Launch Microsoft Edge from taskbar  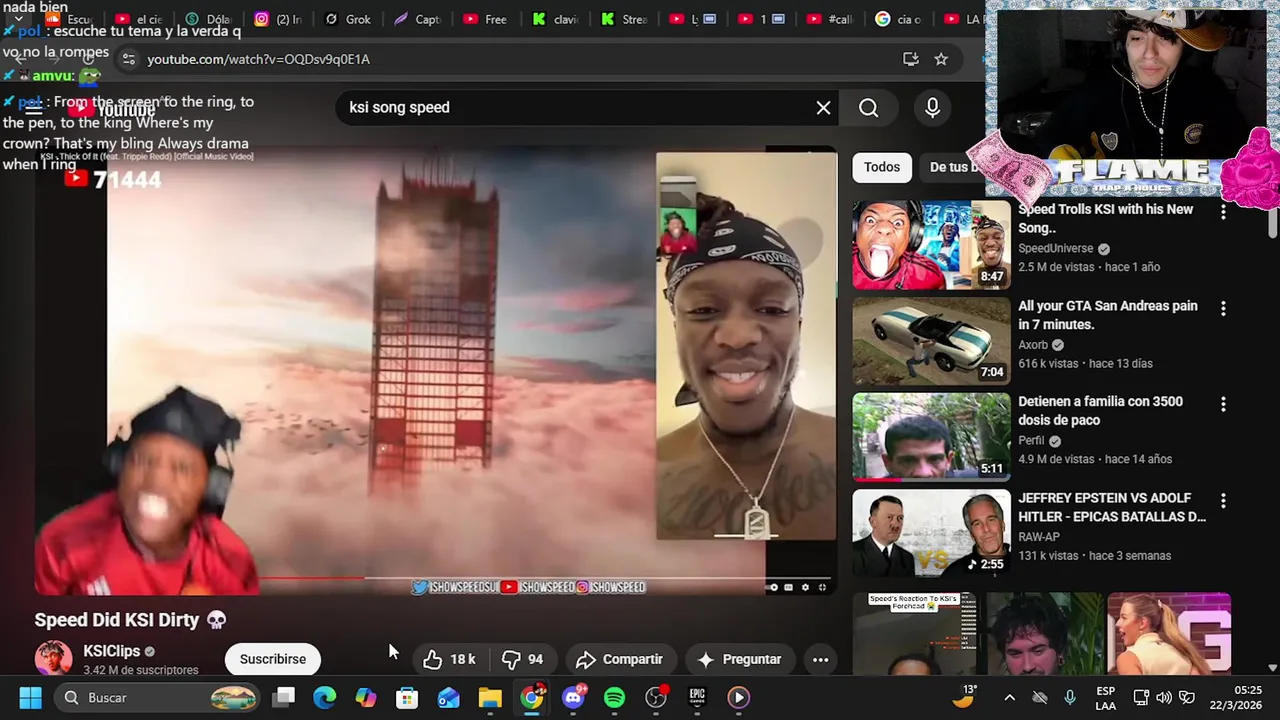pos(325,697)
